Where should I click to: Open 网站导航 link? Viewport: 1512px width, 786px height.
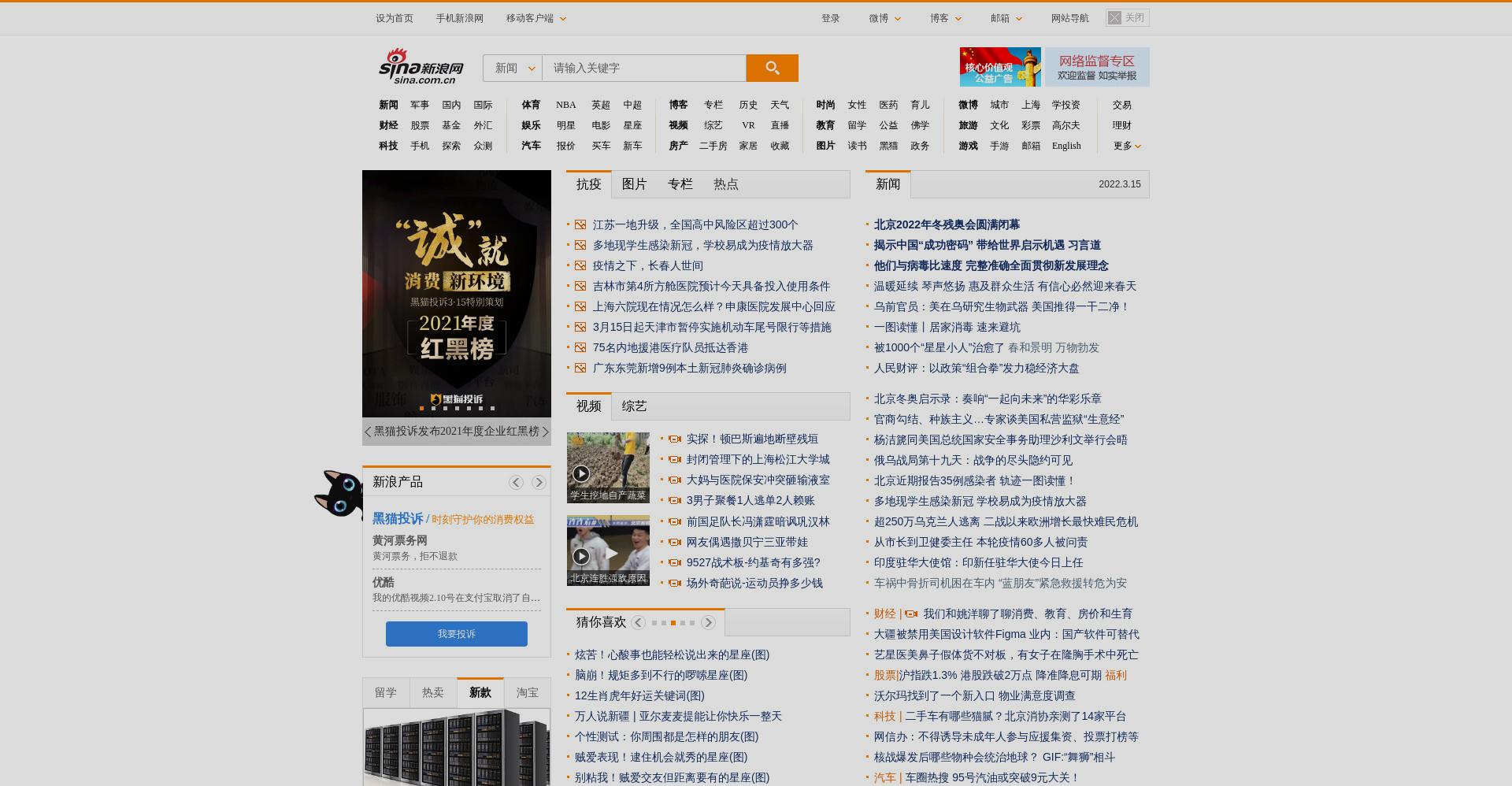point(1070,18)
